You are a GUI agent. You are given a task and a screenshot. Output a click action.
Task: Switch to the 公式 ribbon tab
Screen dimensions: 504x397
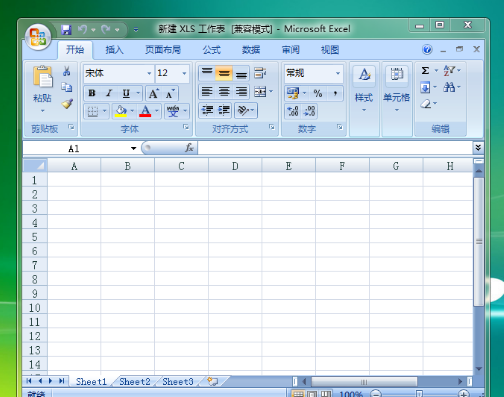click(212, 50)
